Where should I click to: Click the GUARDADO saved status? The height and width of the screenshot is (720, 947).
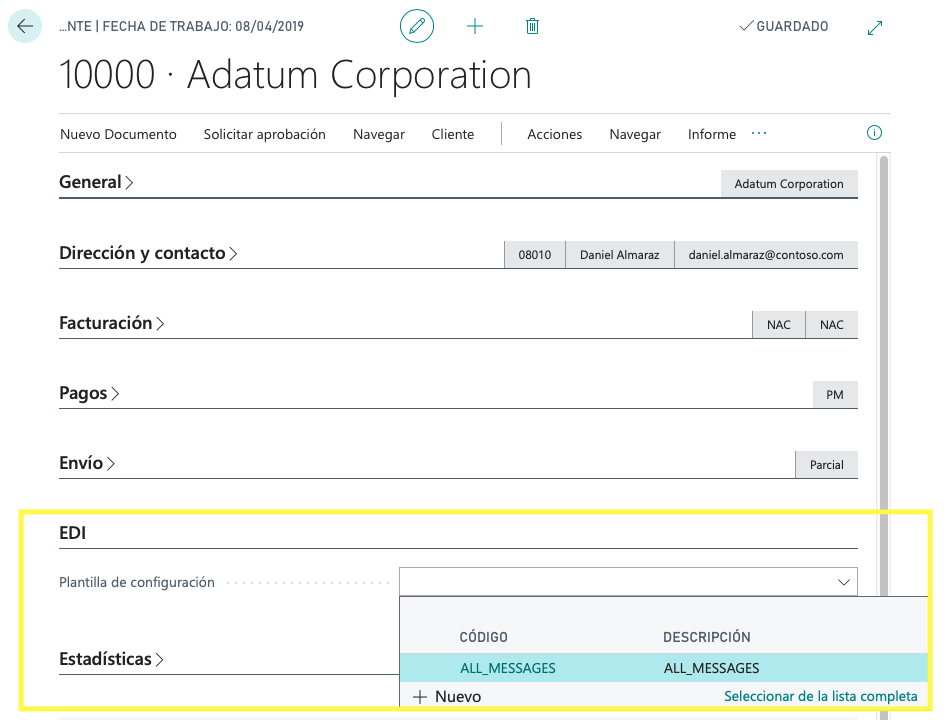pyautogui.click(x=784, y=26)
